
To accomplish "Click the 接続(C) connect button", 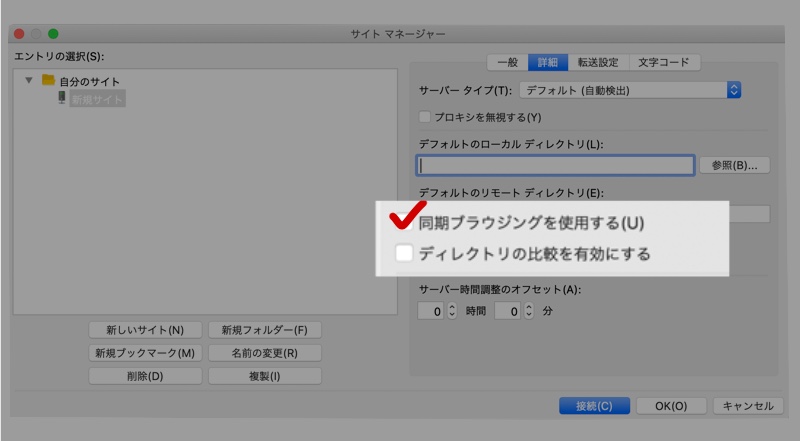I will 594,406.
